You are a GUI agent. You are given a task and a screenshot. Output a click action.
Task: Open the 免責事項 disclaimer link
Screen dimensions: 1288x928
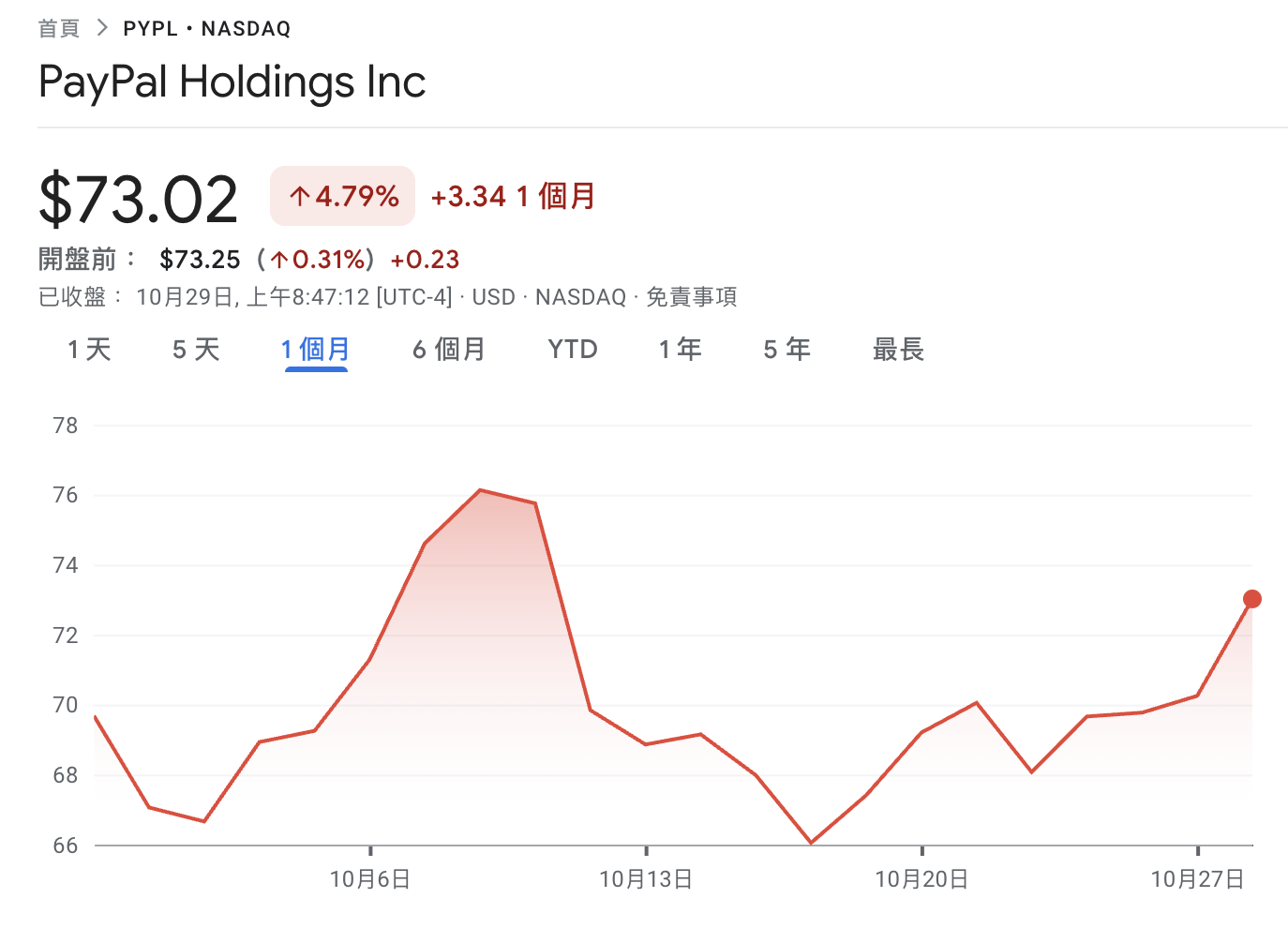tap(691, 297)
